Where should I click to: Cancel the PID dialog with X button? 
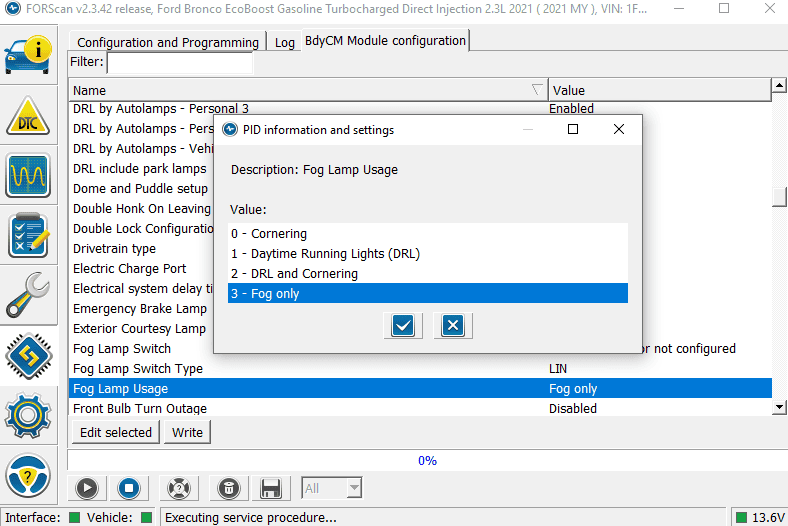pos(453,326)
